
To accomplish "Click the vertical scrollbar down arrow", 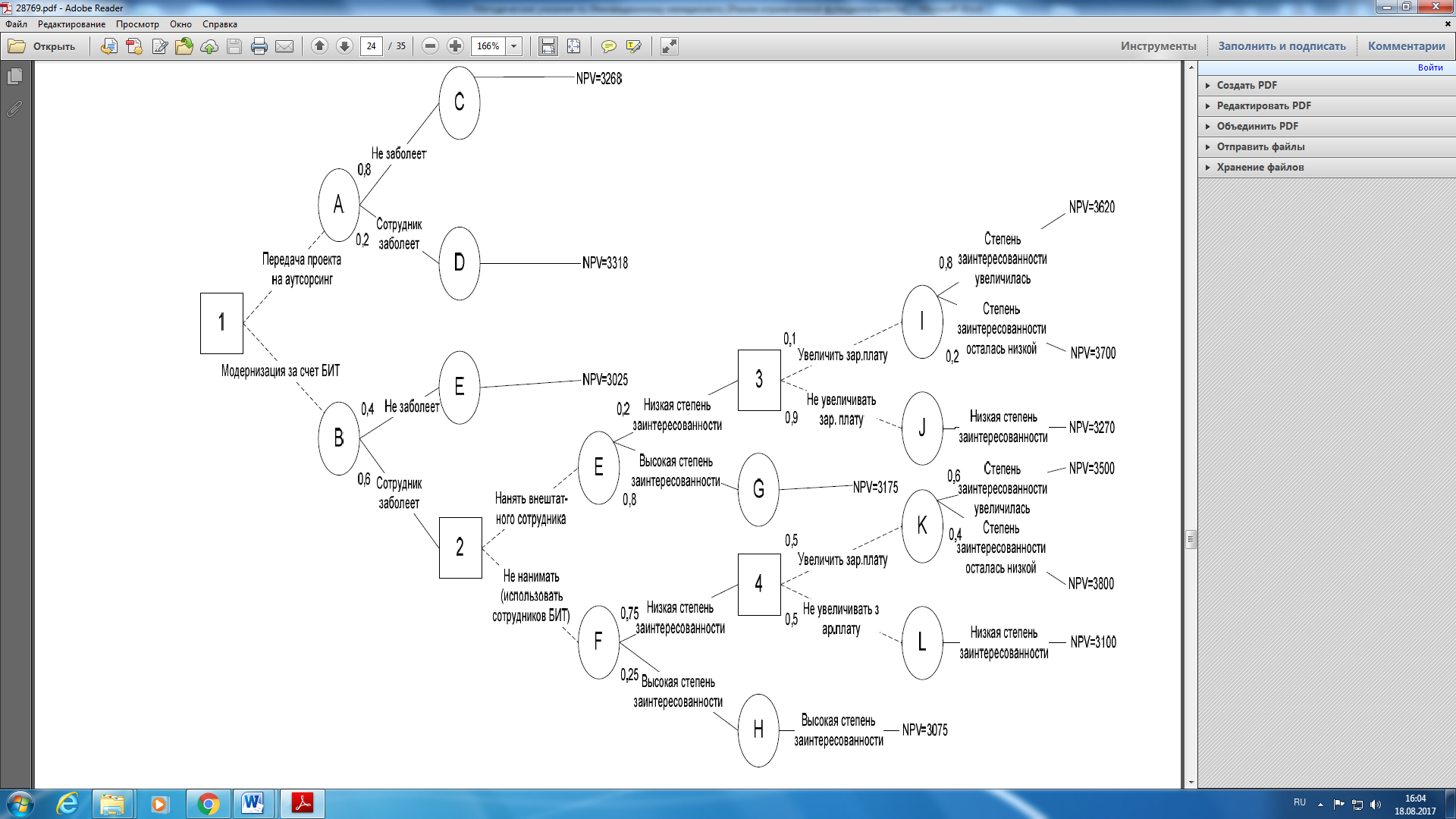I will click(x=1191, y=782).
